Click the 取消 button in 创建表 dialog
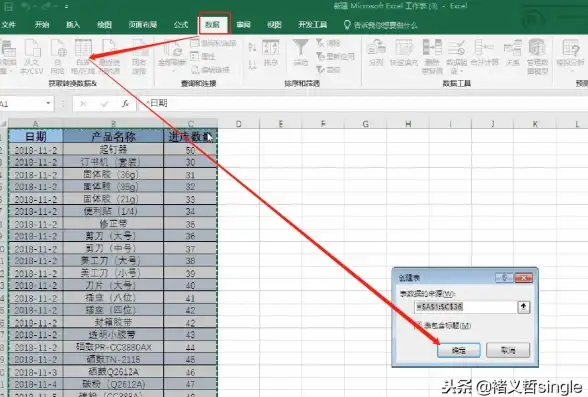This screenshot has width=588, height=397. pyautogui.click(x=508, y=351)
